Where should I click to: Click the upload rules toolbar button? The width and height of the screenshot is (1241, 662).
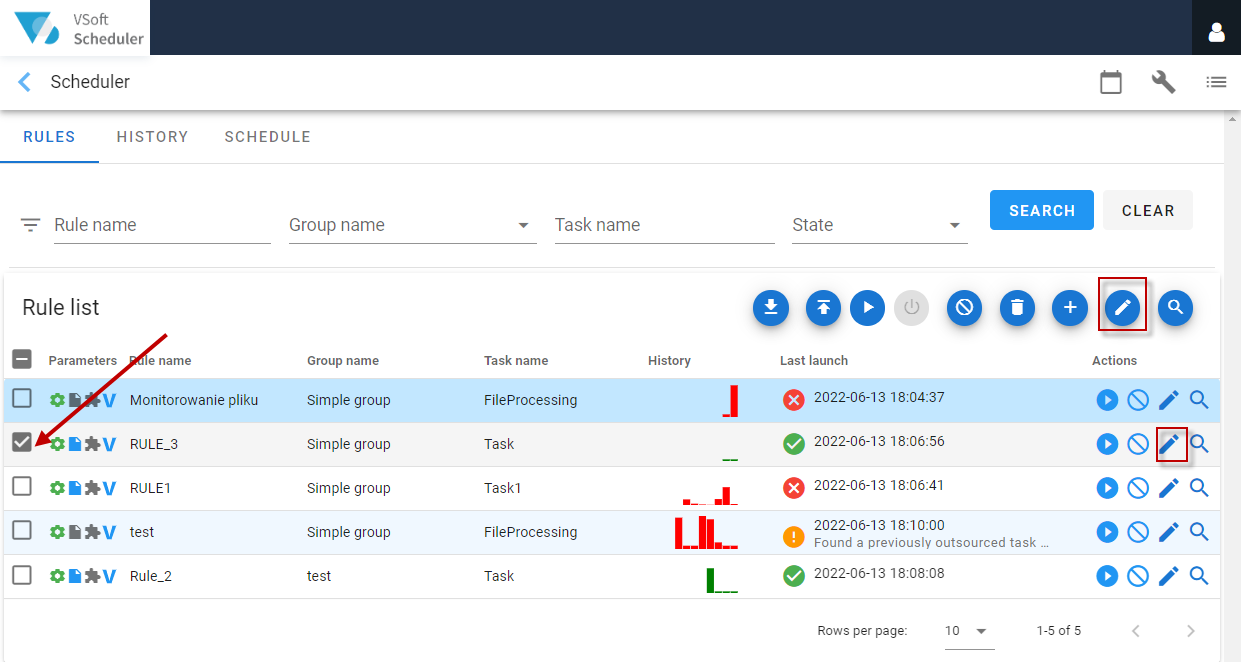pyautogui.click(x=823, y=307)
